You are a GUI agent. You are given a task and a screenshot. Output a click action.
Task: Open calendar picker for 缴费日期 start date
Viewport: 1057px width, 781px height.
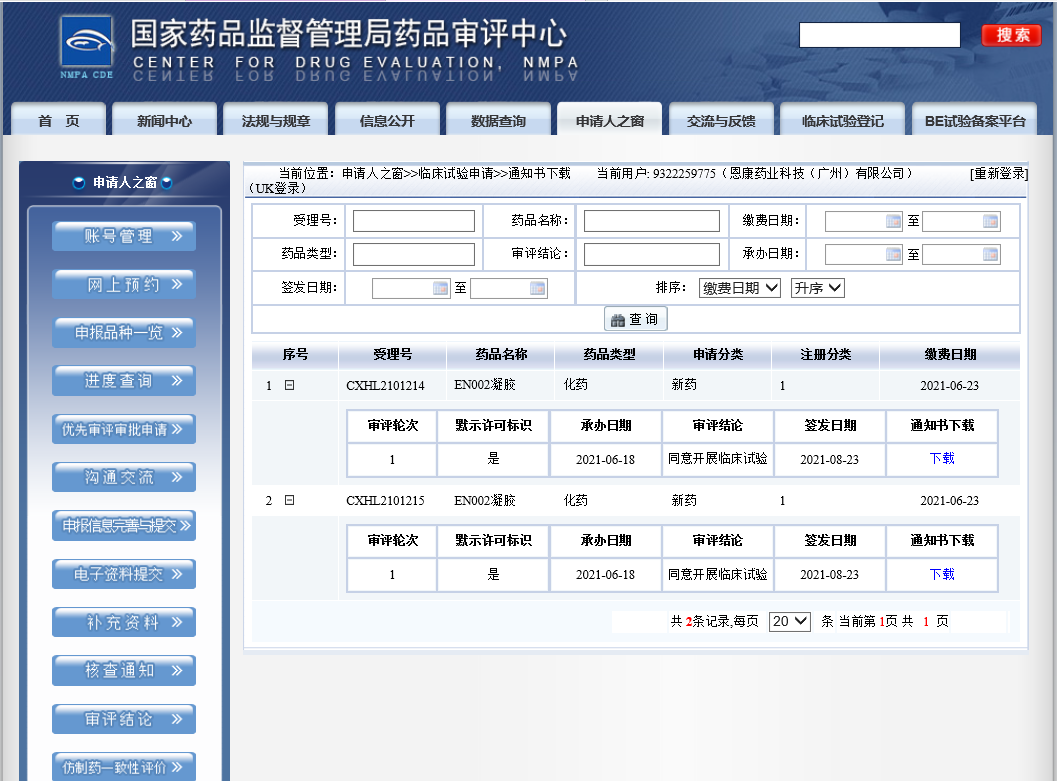coord(893,222)
